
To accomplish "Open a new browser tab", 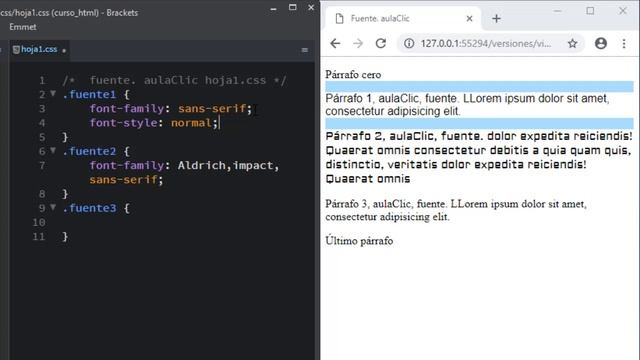I will (x=496, y=18).
